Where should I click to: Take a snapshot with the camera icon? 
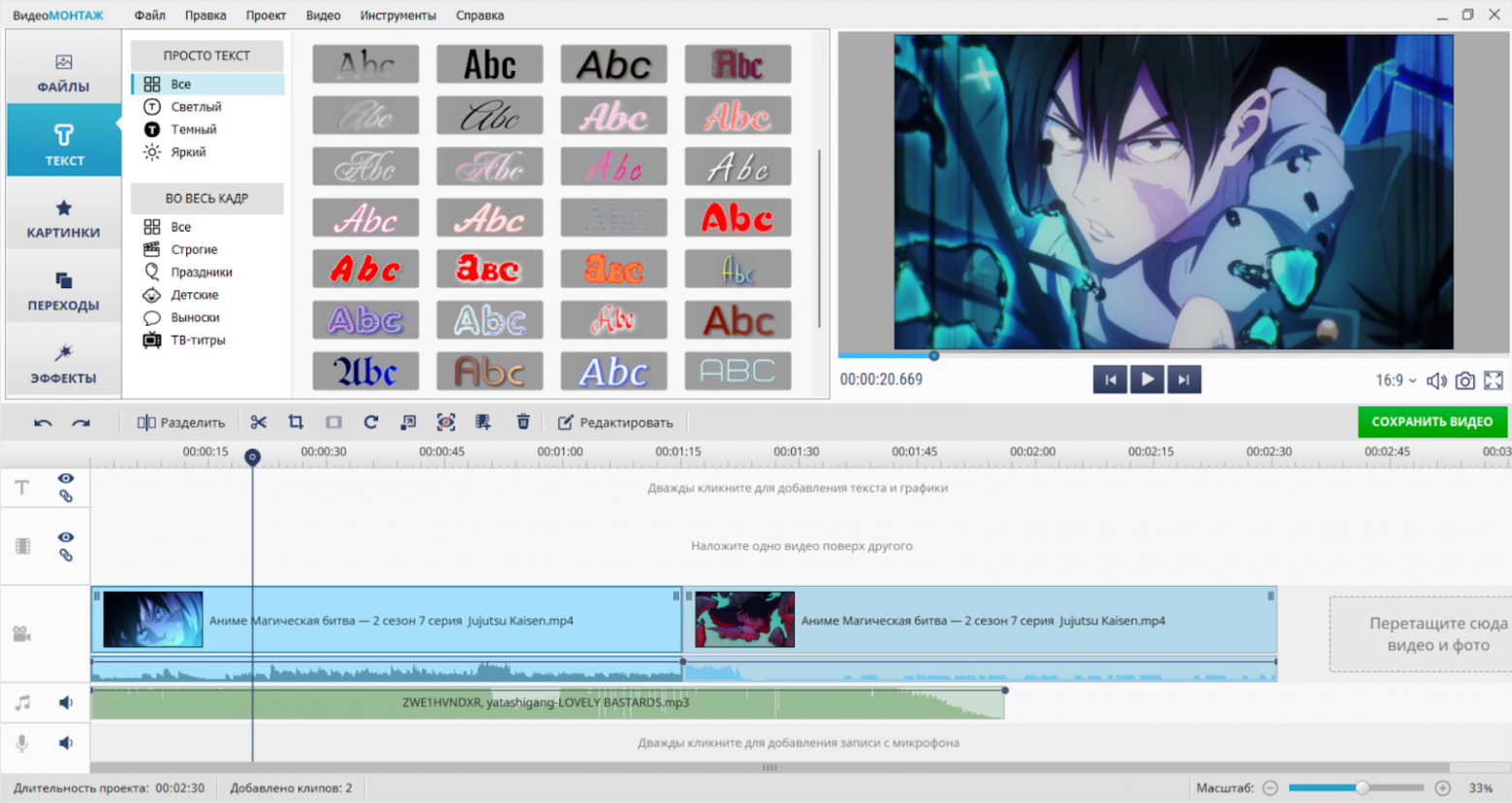point(1465,380)
